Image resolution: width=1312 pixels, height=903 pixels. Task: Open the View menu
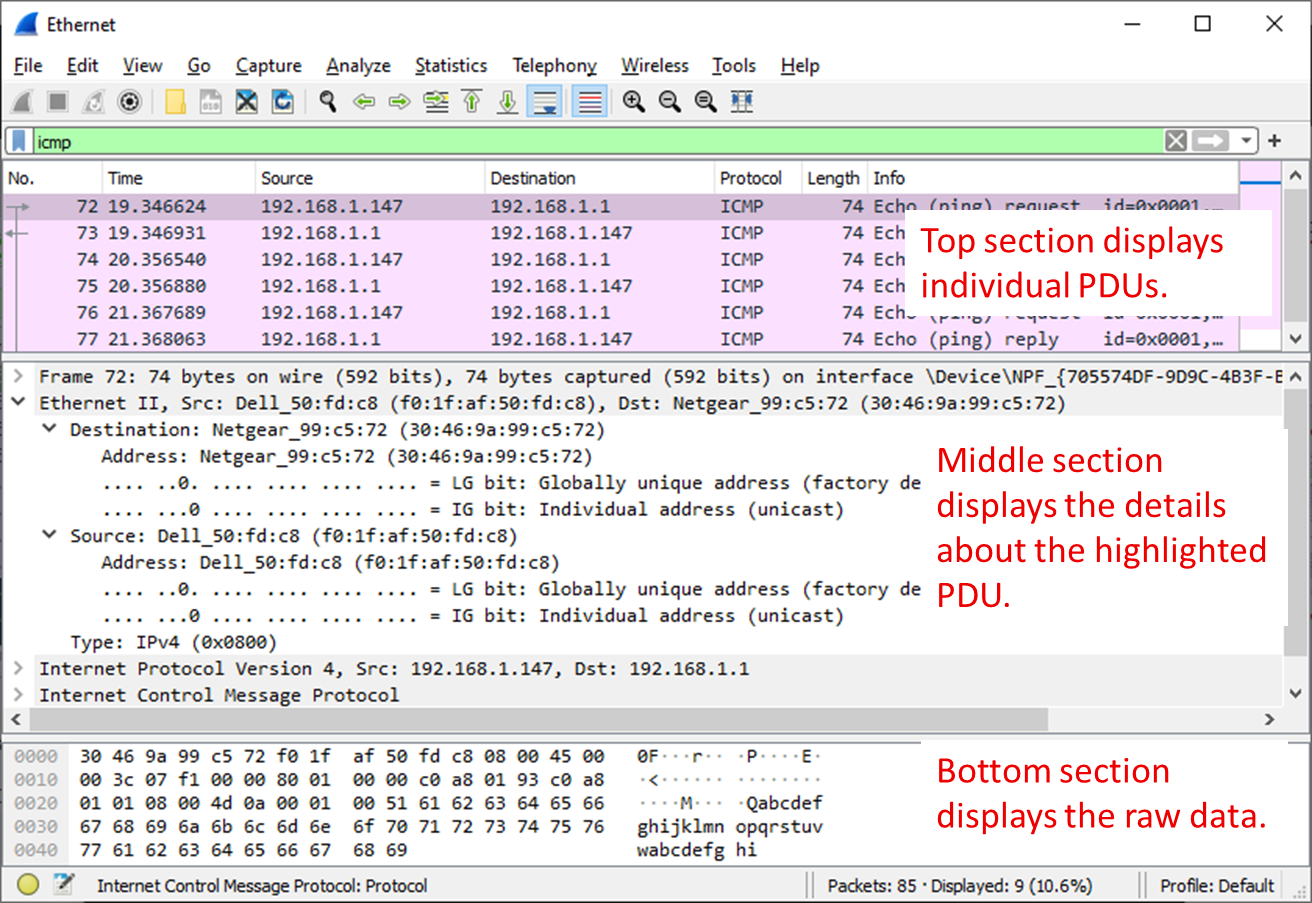(x=142, y=65)
